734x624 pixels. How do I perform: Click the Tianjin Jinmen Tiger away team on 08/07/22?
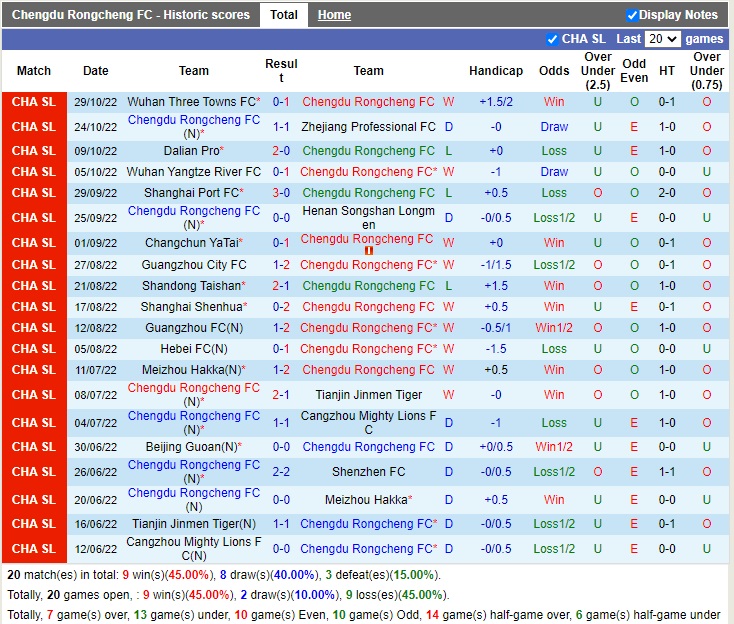pyautogui.click(x=368, y=395)
